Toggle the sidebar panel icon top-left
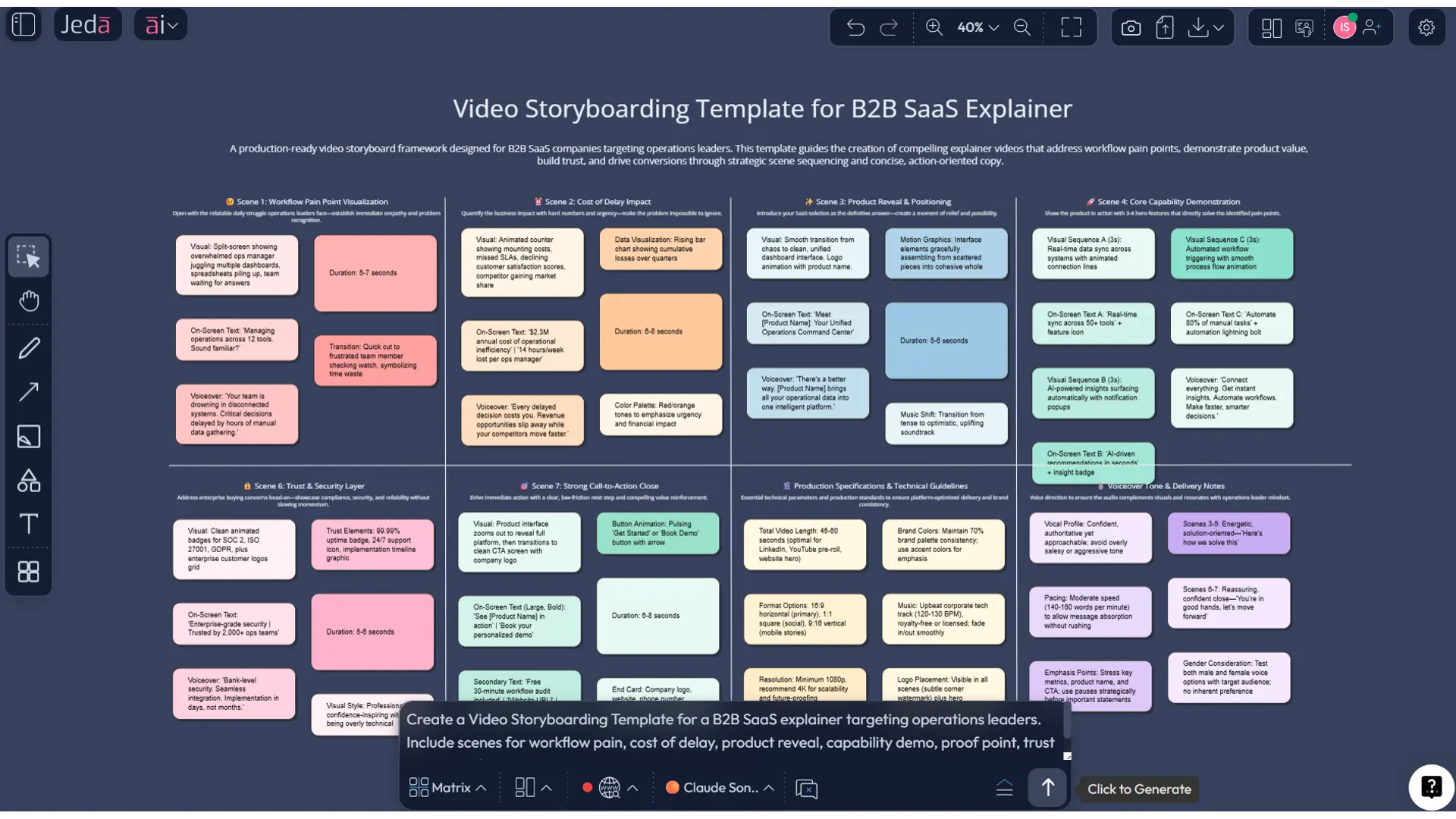 point(23,24)
